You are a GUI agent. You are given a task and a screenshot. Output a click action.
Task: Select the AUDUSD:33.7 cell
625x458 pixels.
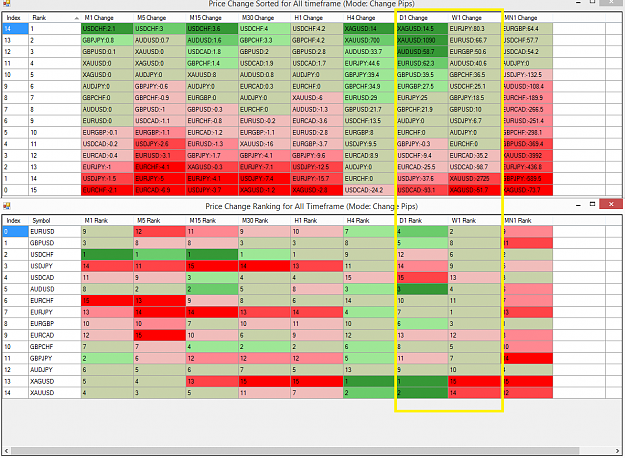pos(369,52)
